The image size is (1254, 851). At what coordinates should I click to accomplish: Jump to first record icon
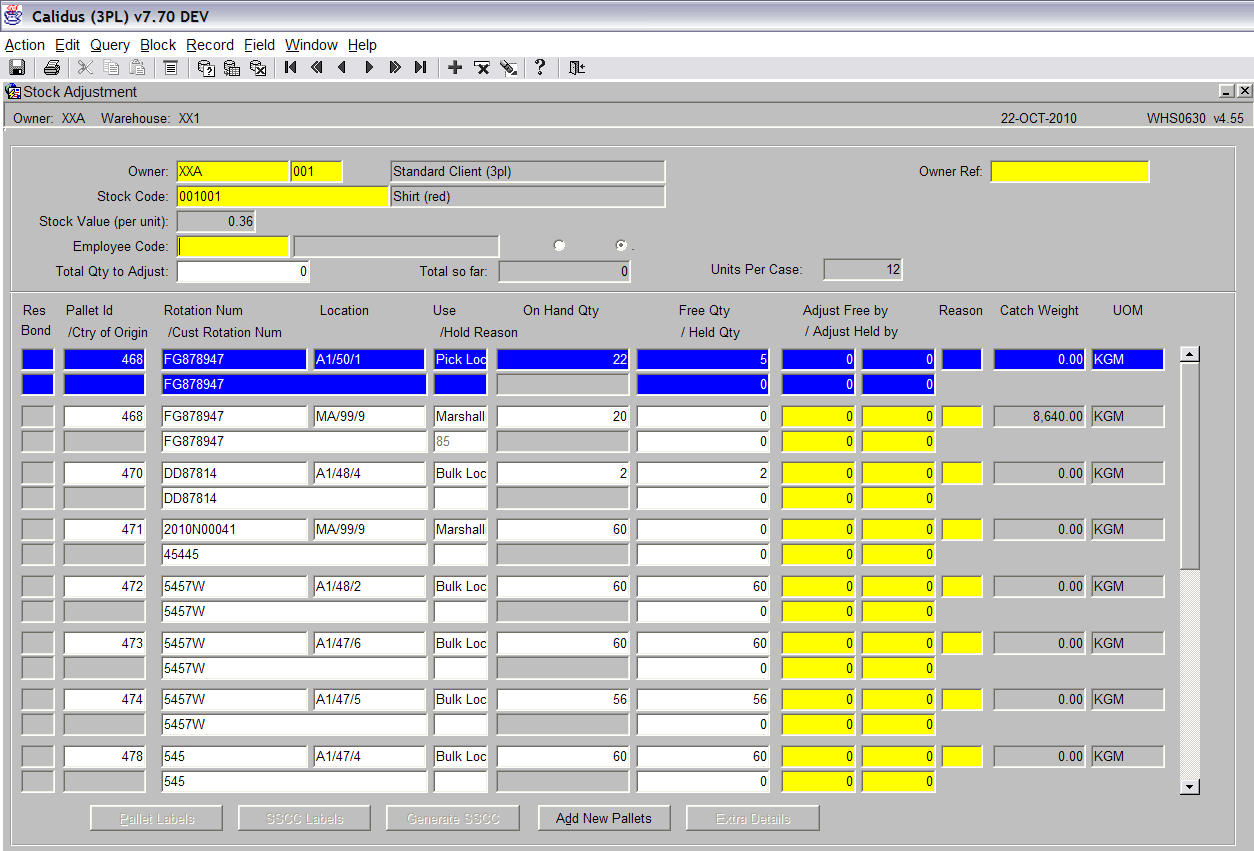(x=291, y=67)
